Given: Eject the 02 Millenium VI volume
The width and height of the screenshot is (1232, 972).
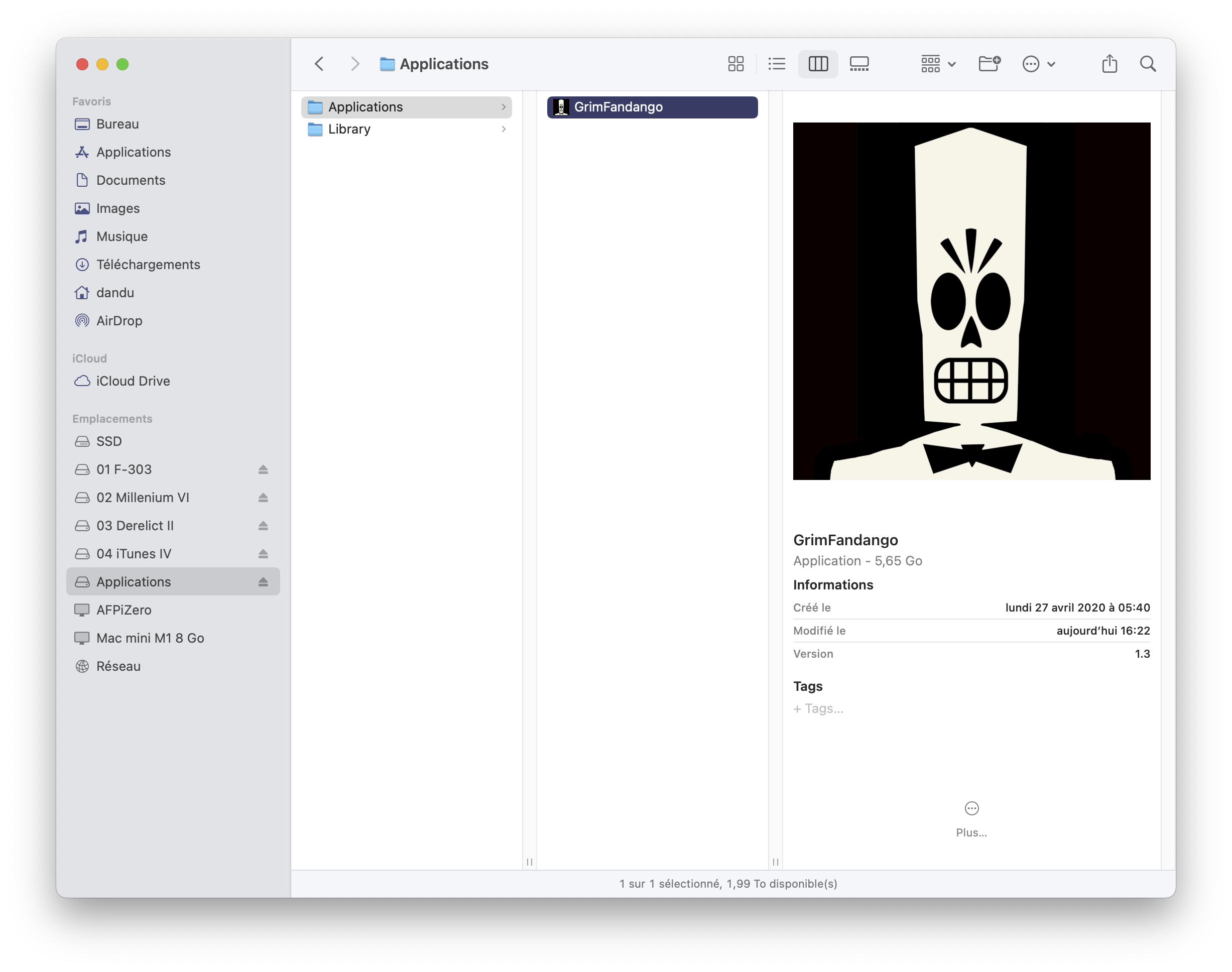Looking at the screenshot, I should [x=263, y=498].
